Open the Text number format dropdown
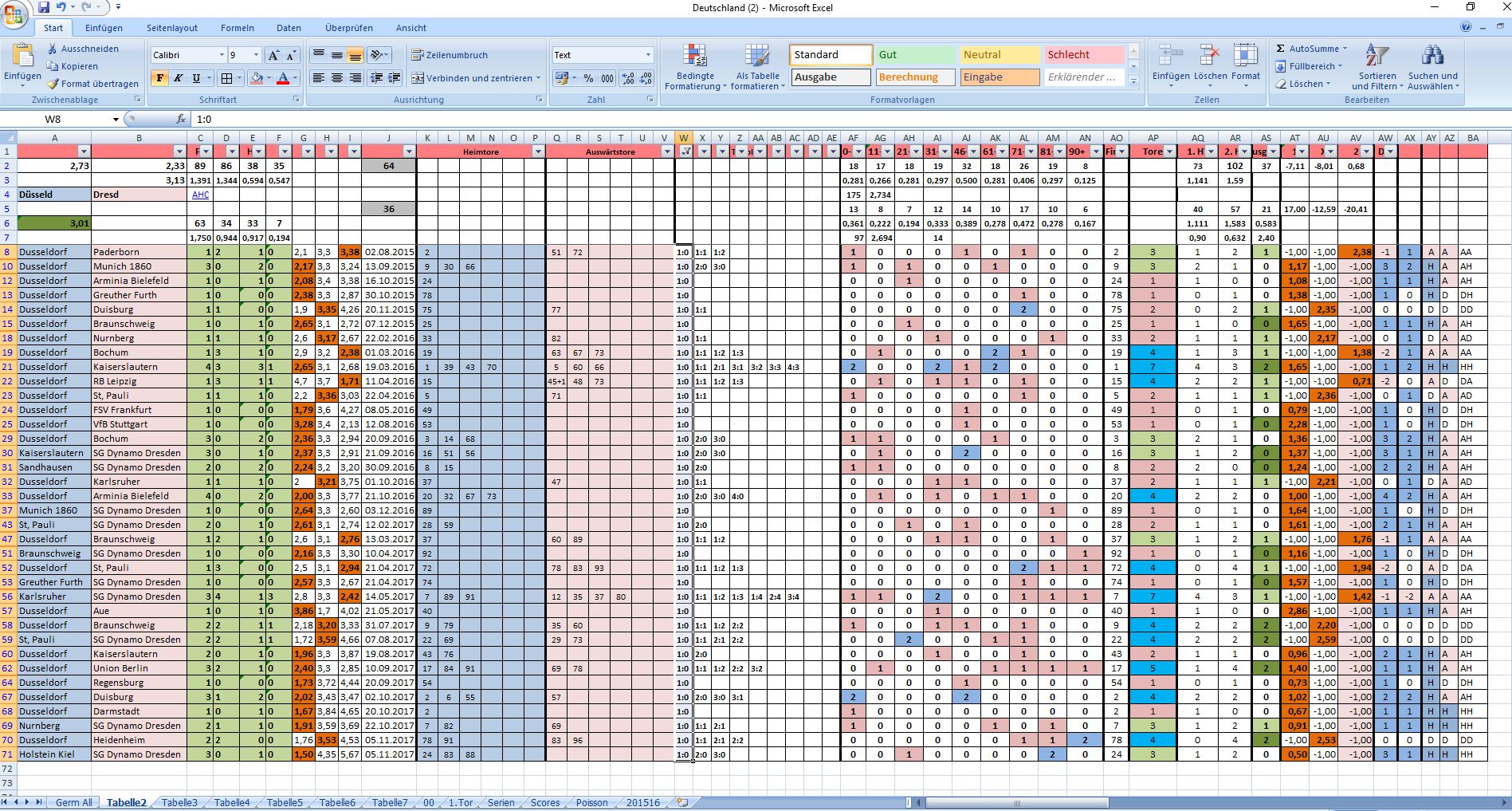Viewport: 1512px width, 811px height. pyautogui.click(x=648, y=55)
